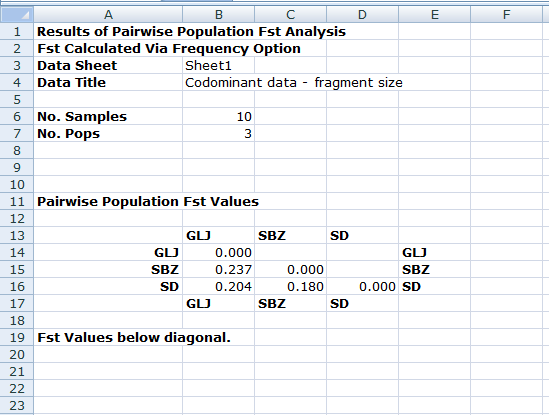Select row 19 header

click(x=17, y=338)
